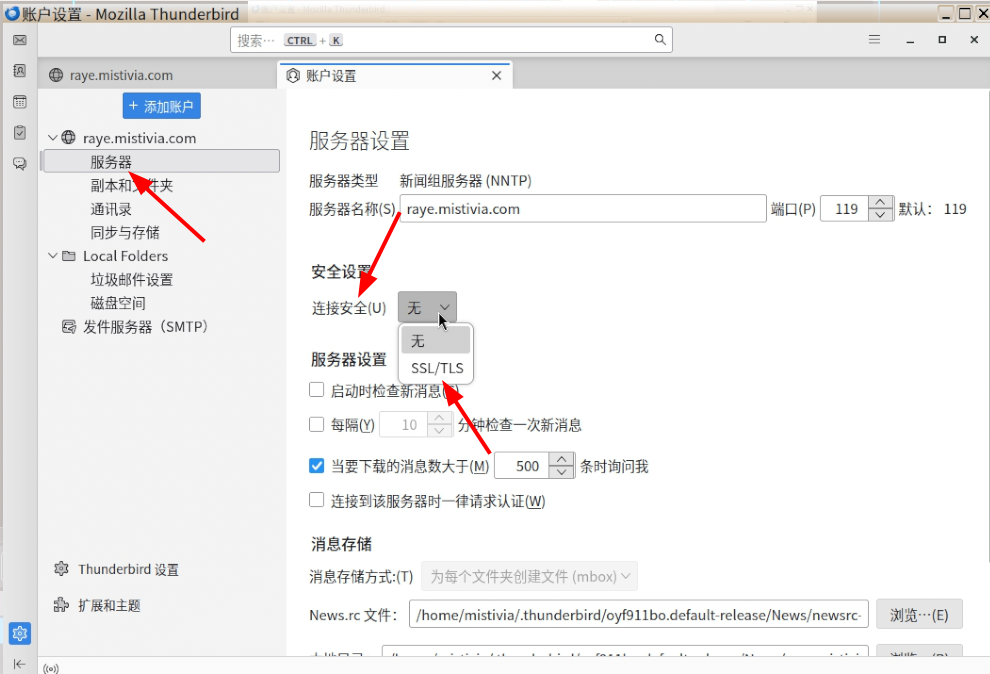Click the News.rc file path field
The width and height of the screenshot is (990, 674).
[638, 614]
